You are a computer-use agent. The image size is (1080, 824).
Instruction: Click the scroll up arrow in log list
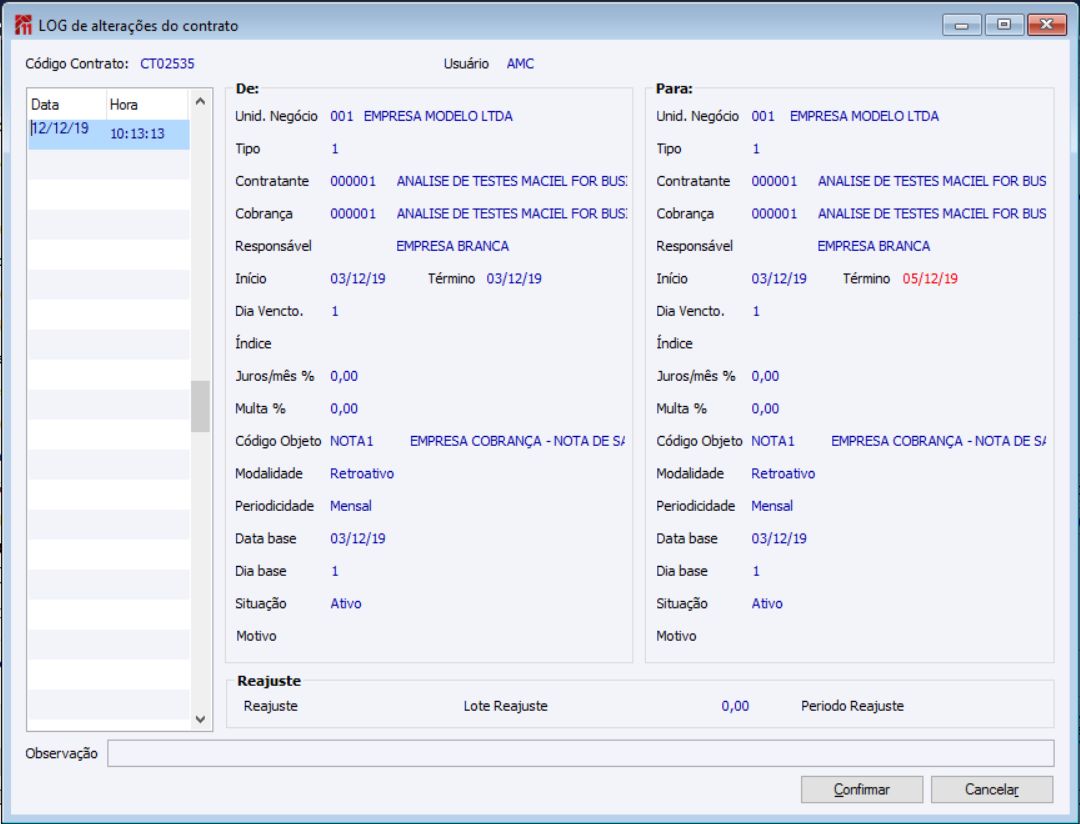tap(200, 101)
